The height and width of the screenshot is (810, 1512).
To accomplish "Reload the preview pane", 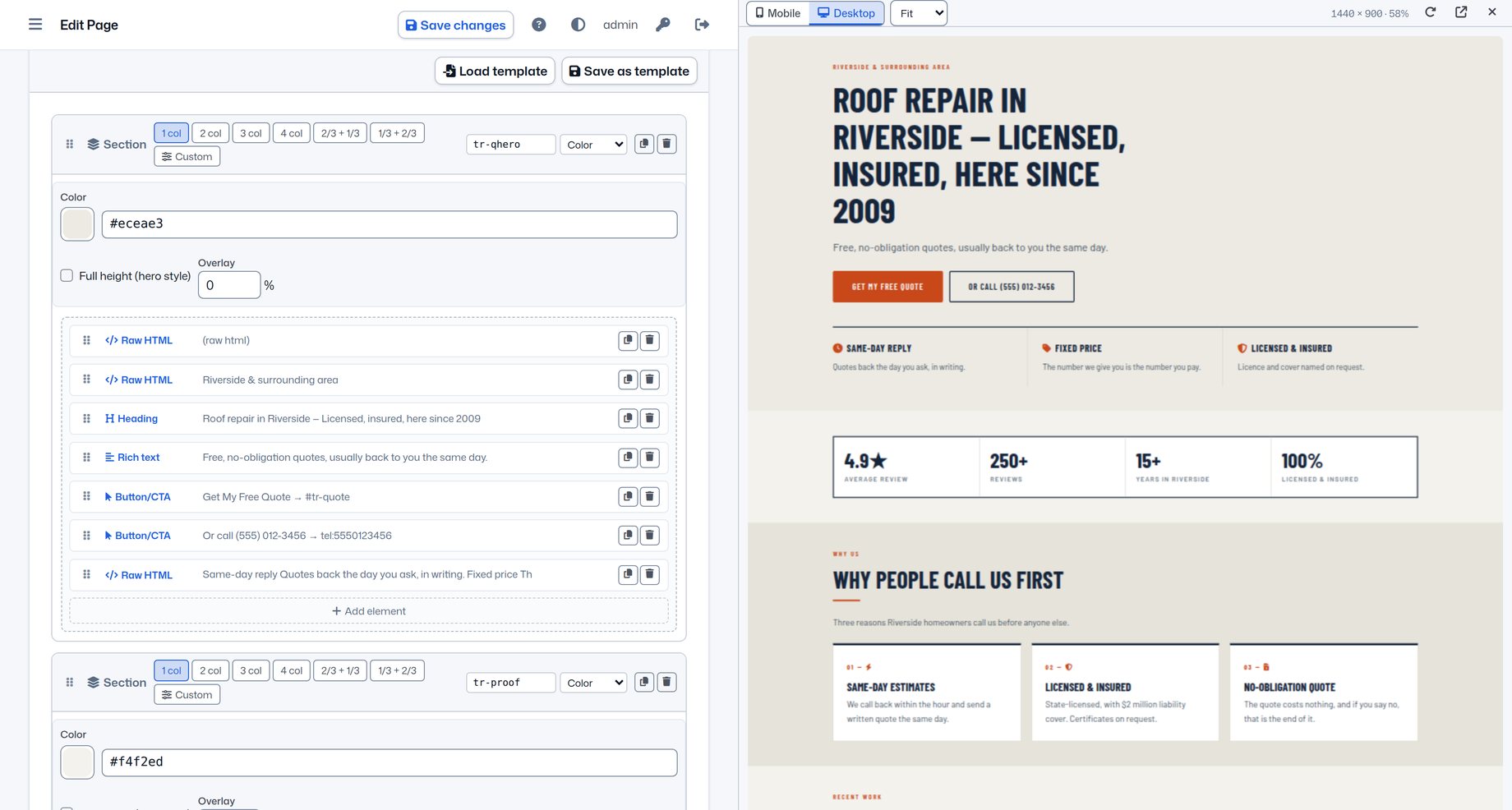I will 1430,12.
